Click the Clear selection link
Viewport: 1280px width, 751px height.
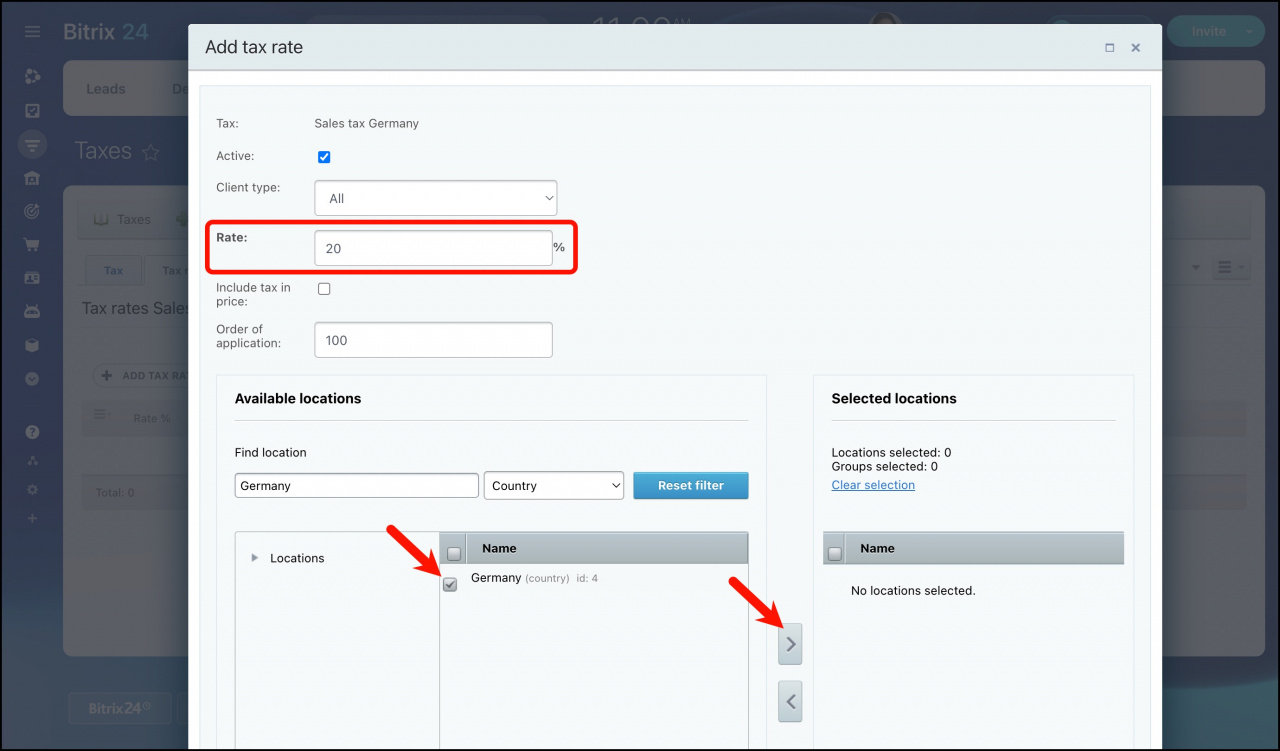(x=873, y=485)
